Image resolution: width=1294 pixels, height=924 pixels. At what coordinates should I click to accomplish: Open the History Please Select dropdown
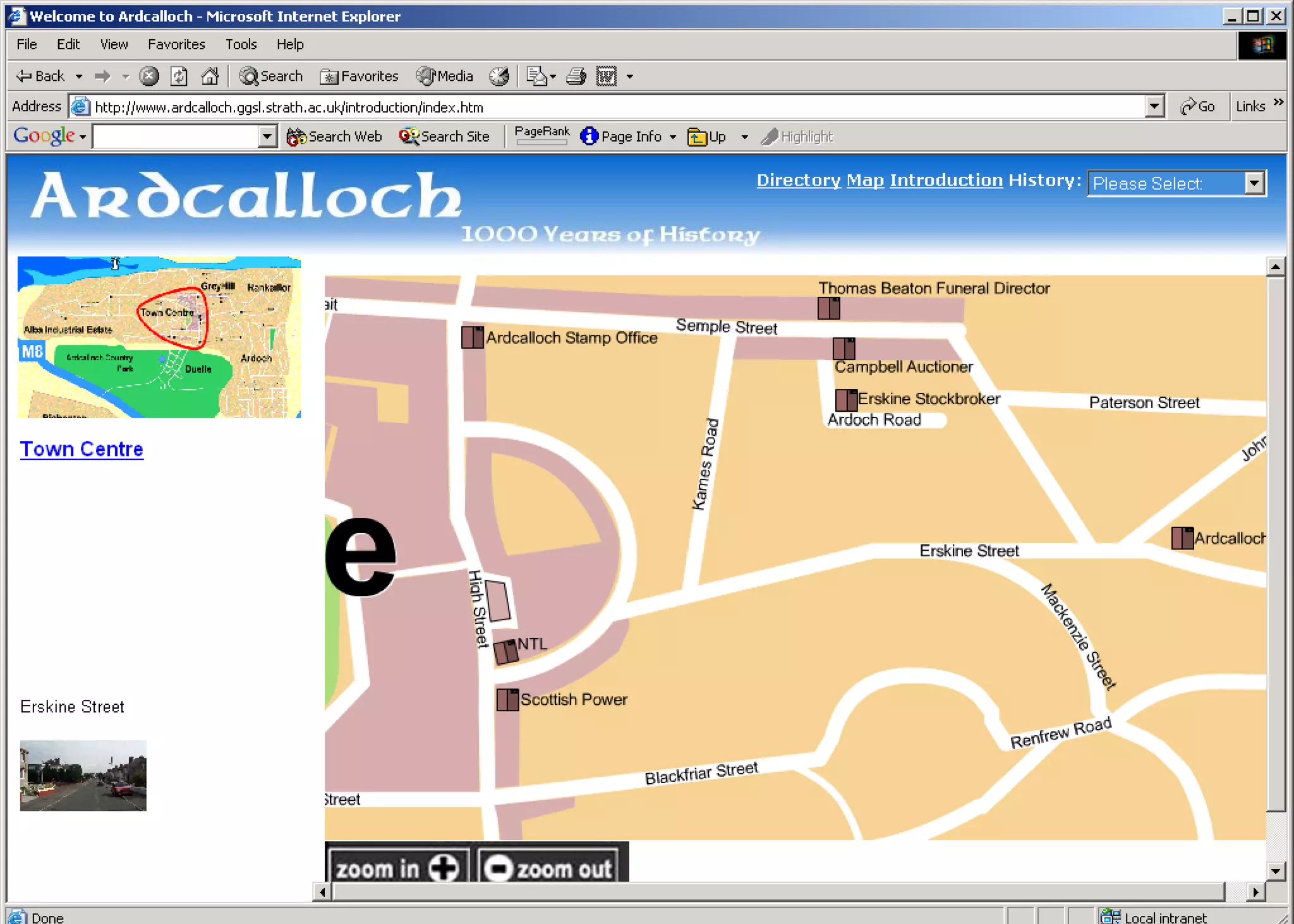[x=1254, y=184]
